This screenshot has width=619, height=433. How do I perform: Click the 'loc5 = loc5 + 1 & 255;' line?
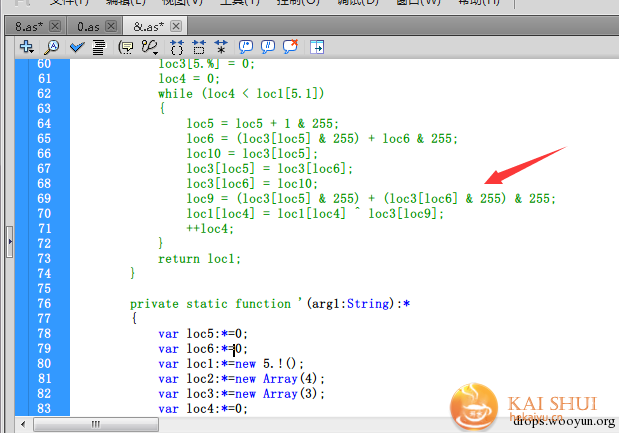263,124
